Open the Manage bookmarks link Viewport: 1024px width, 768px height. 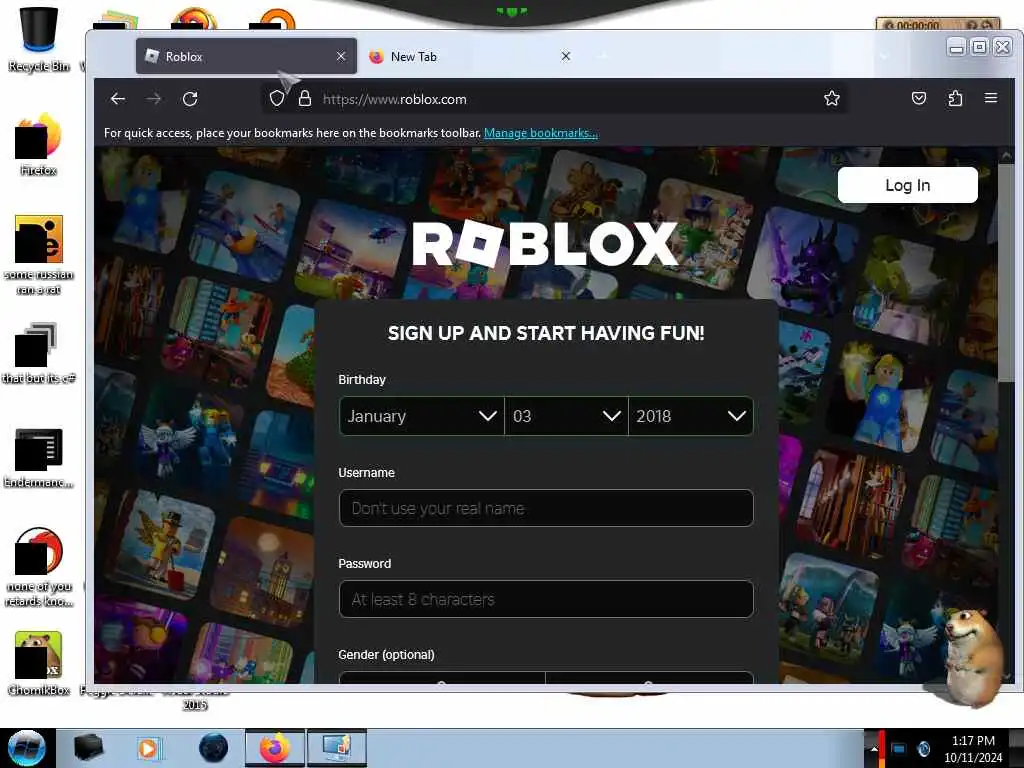pyautogui.click(x=541, y=133)
